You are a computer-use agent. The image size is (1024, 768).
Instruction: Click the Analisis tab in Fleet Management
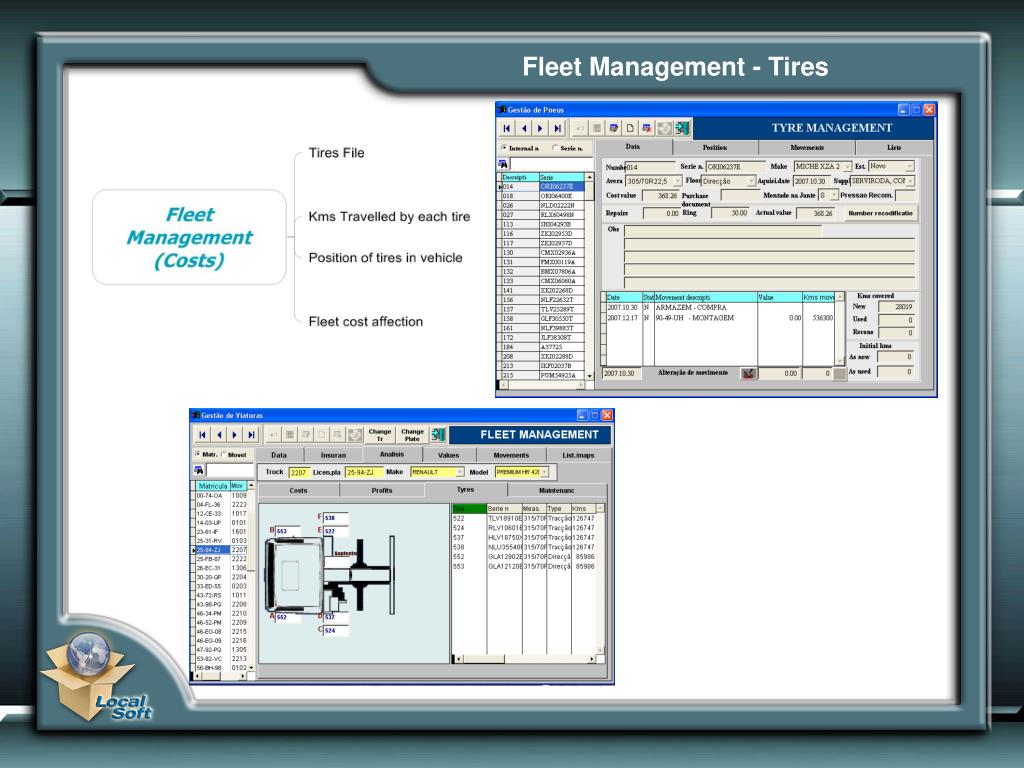tap(392, 455)
